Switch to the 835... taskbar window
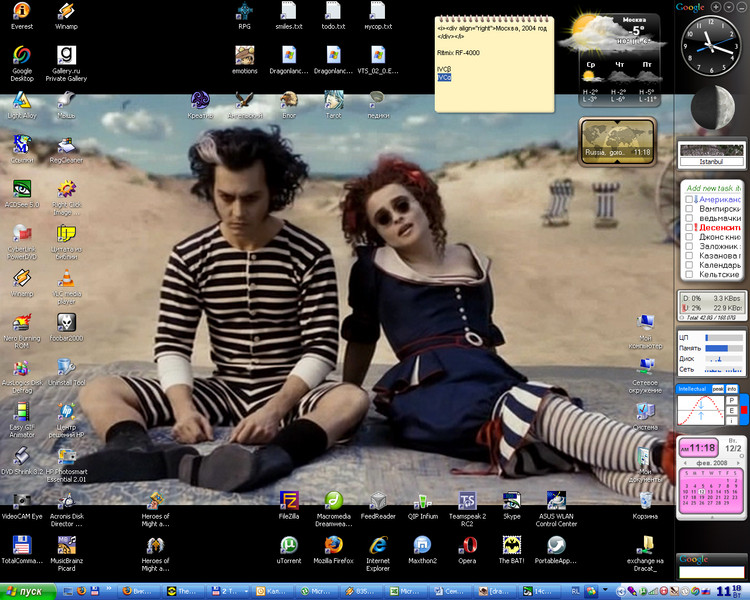 pyautogui.click(x=362, y=591)
